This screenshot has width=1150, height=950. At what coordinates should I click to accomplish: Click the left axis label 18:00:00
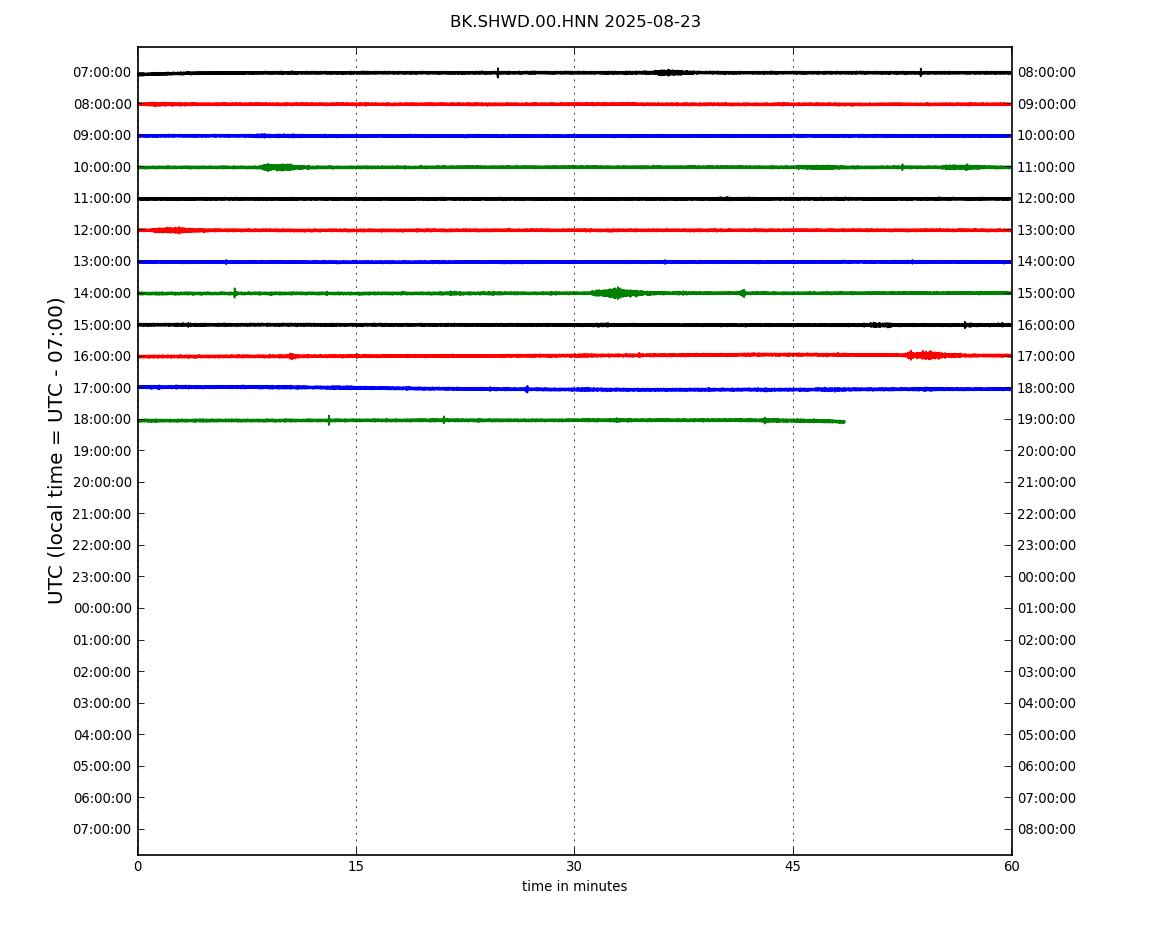[103, 420]
